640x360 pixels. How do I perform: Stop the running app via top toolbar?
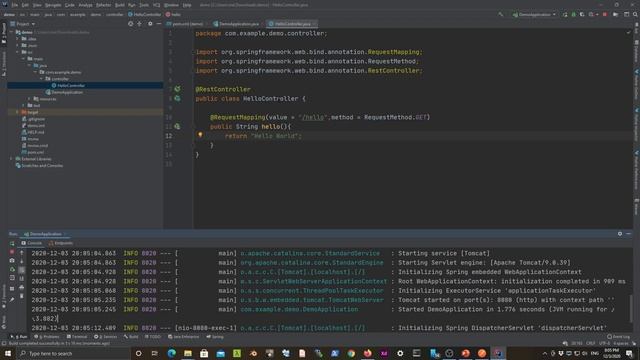[604, 14]
